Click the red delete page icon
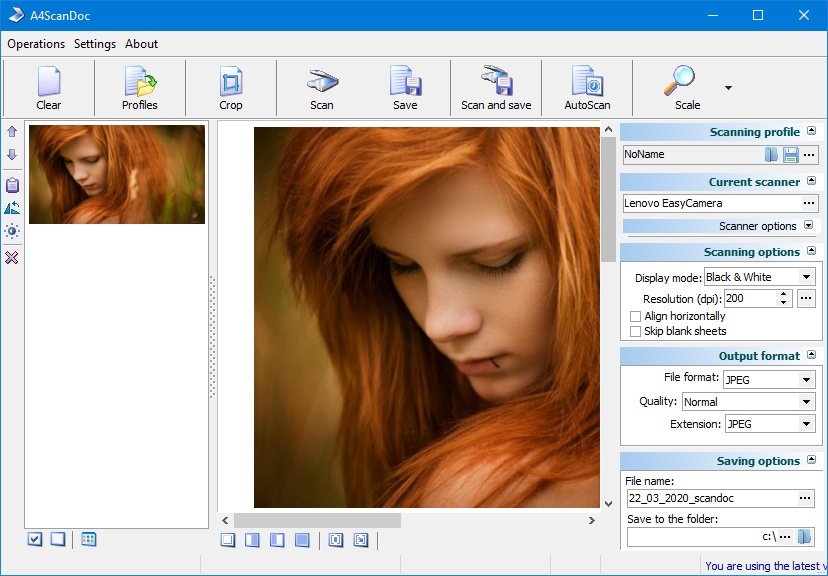The image size is (828, 576). (12, 258)
